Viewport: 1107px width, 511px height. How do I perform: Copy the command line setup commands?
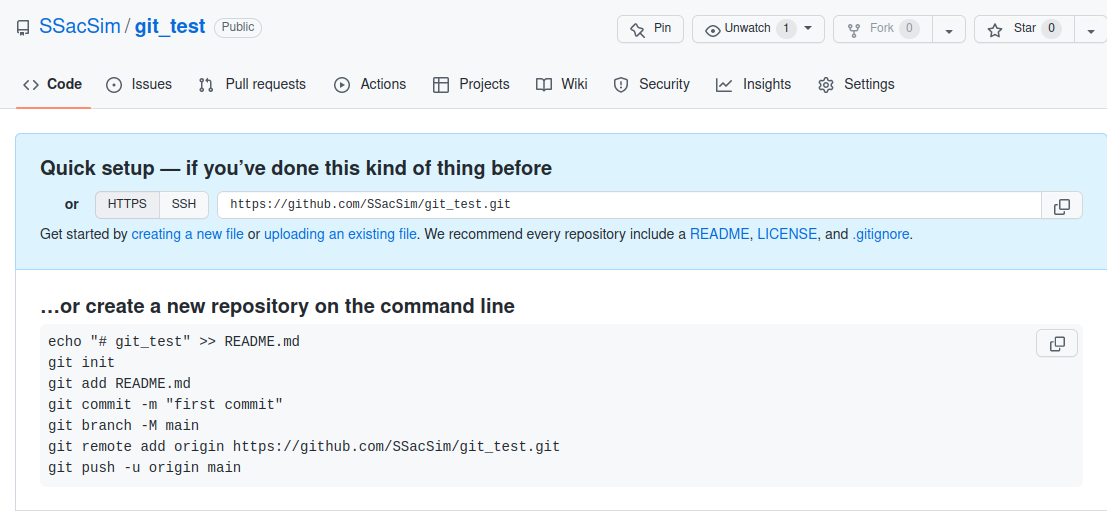point(1057,344)
